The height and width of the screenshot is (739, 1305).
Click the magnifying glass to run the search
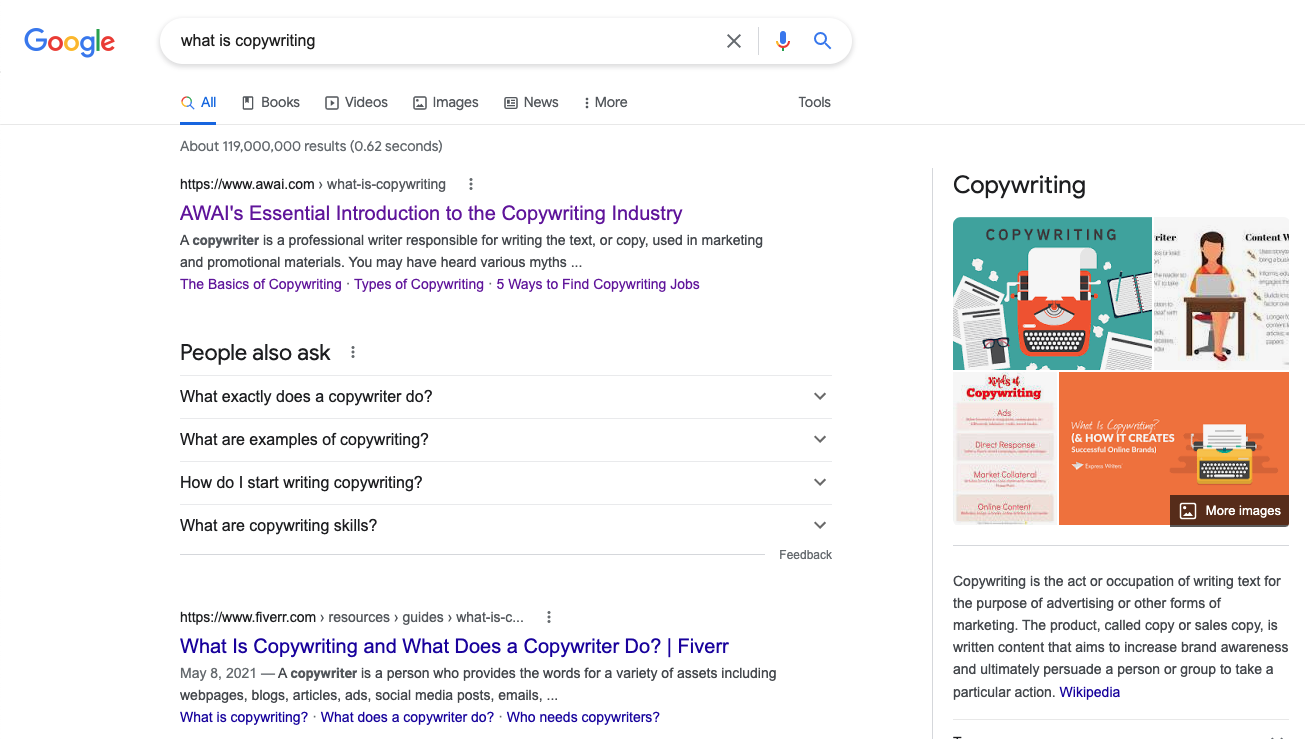pyautogui.click(x=822, y=41)
